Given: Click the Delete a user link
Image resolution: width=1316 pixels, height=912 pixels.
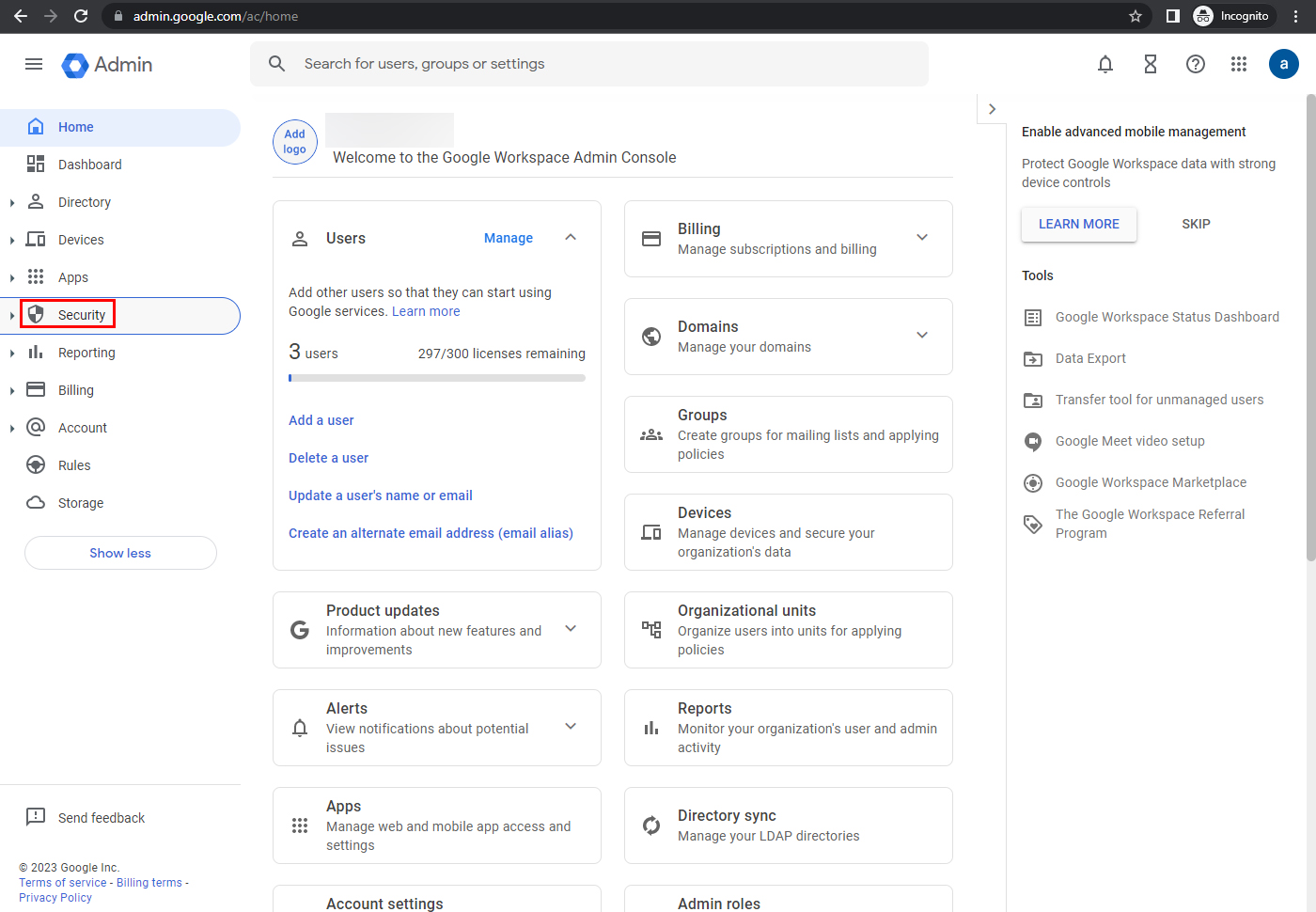Looking at the screenshot, I should click(329, 458).
